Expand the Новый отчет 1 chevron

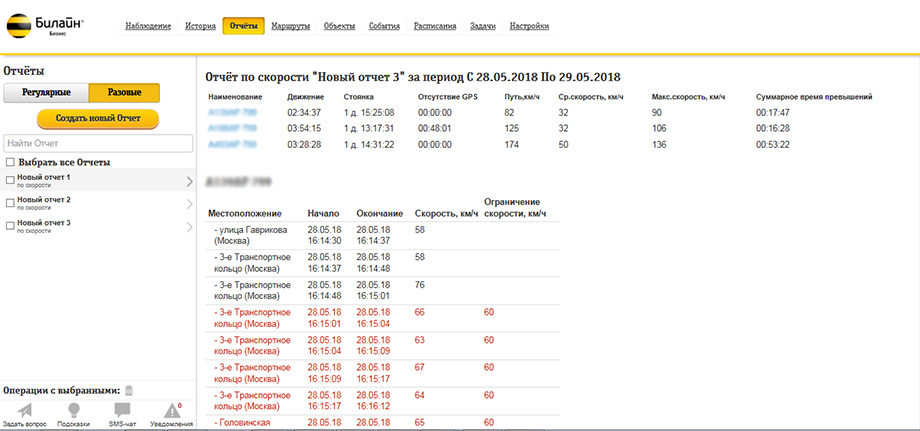[x=189, y=181]
